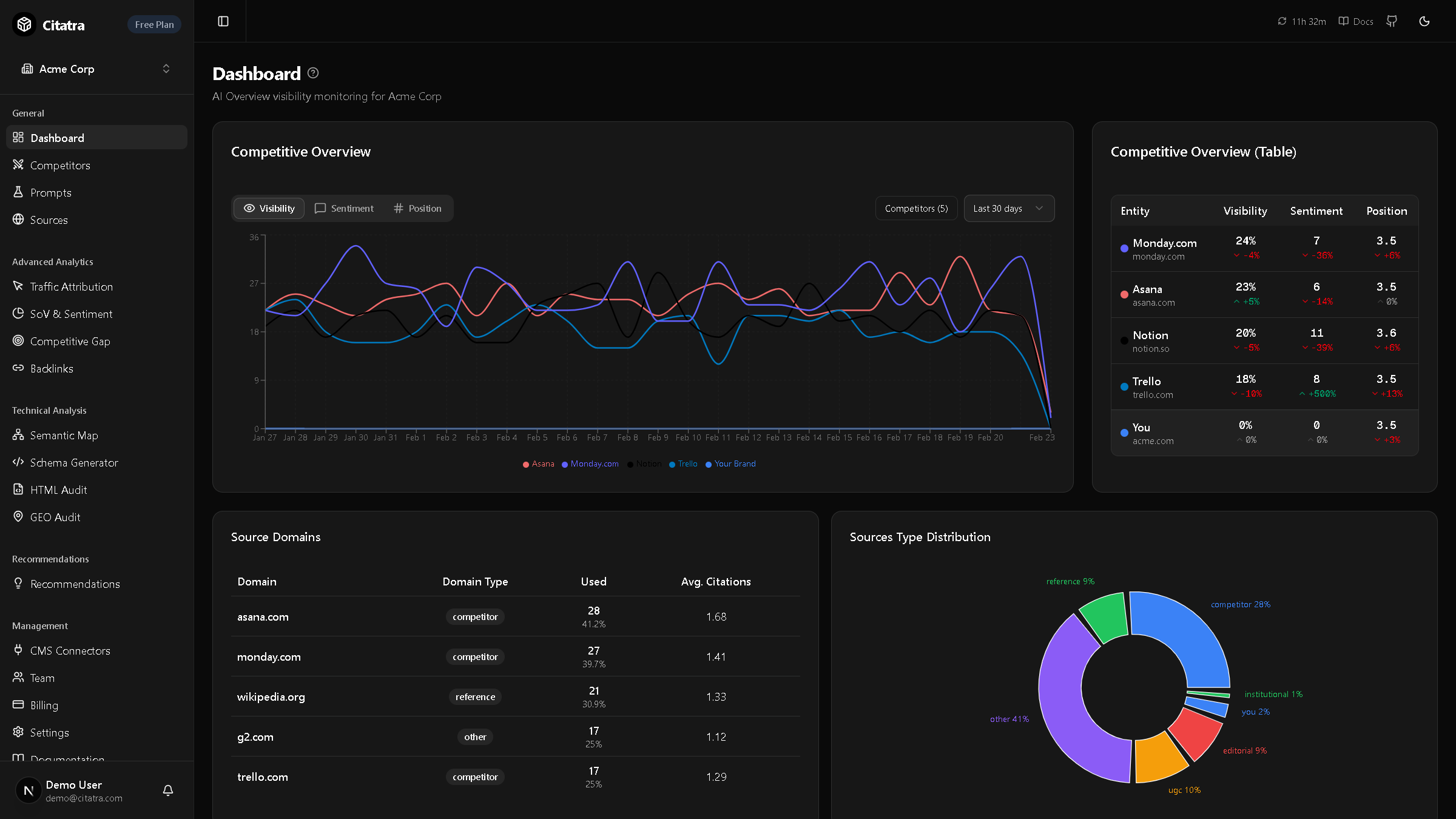Switch theme with the moon icon
Viewport: 1456px width, 819px height.
coord(1424,22)
